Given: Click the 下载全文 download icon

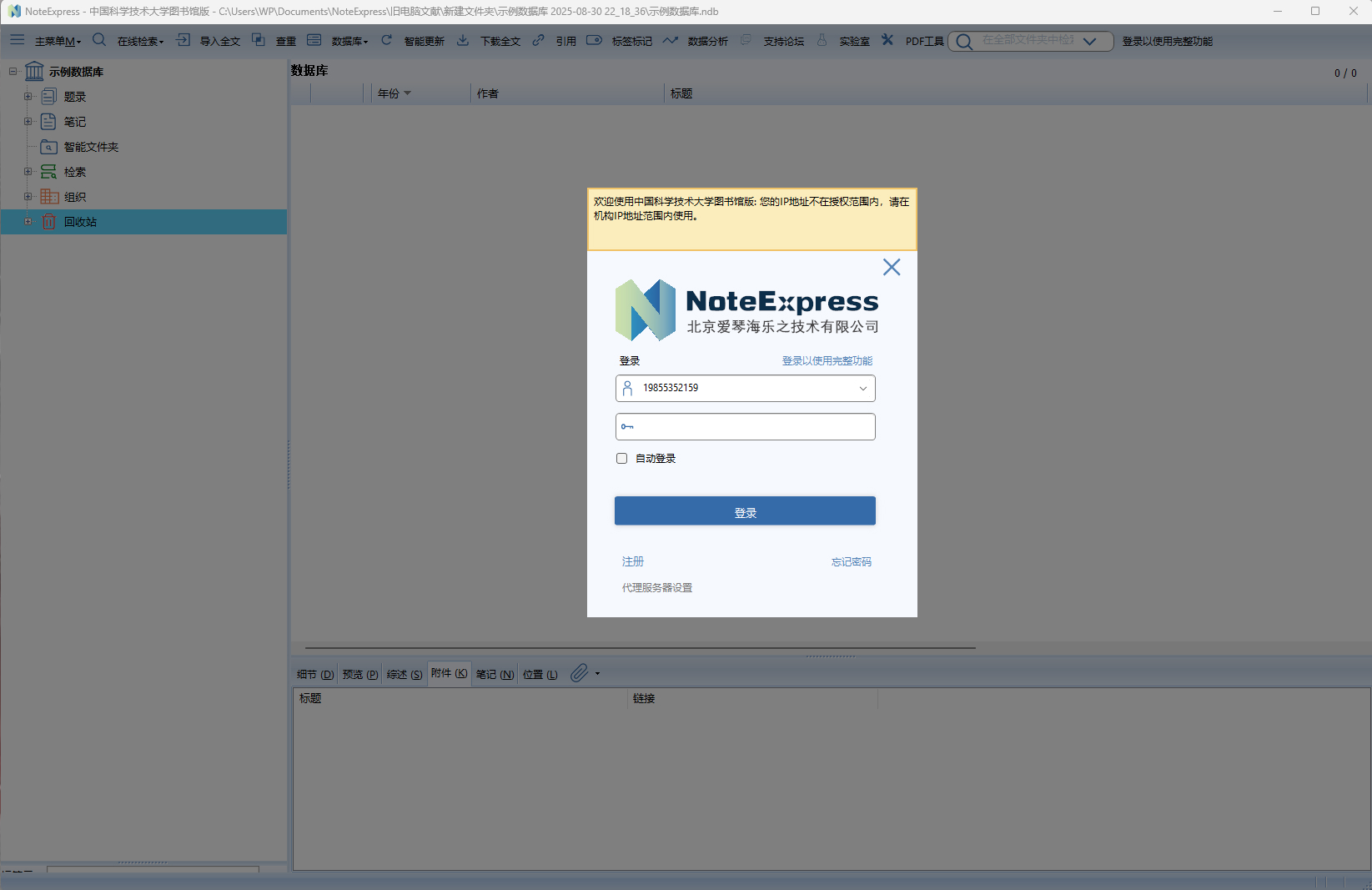Looking at the screenshot, I should (463, 40).
